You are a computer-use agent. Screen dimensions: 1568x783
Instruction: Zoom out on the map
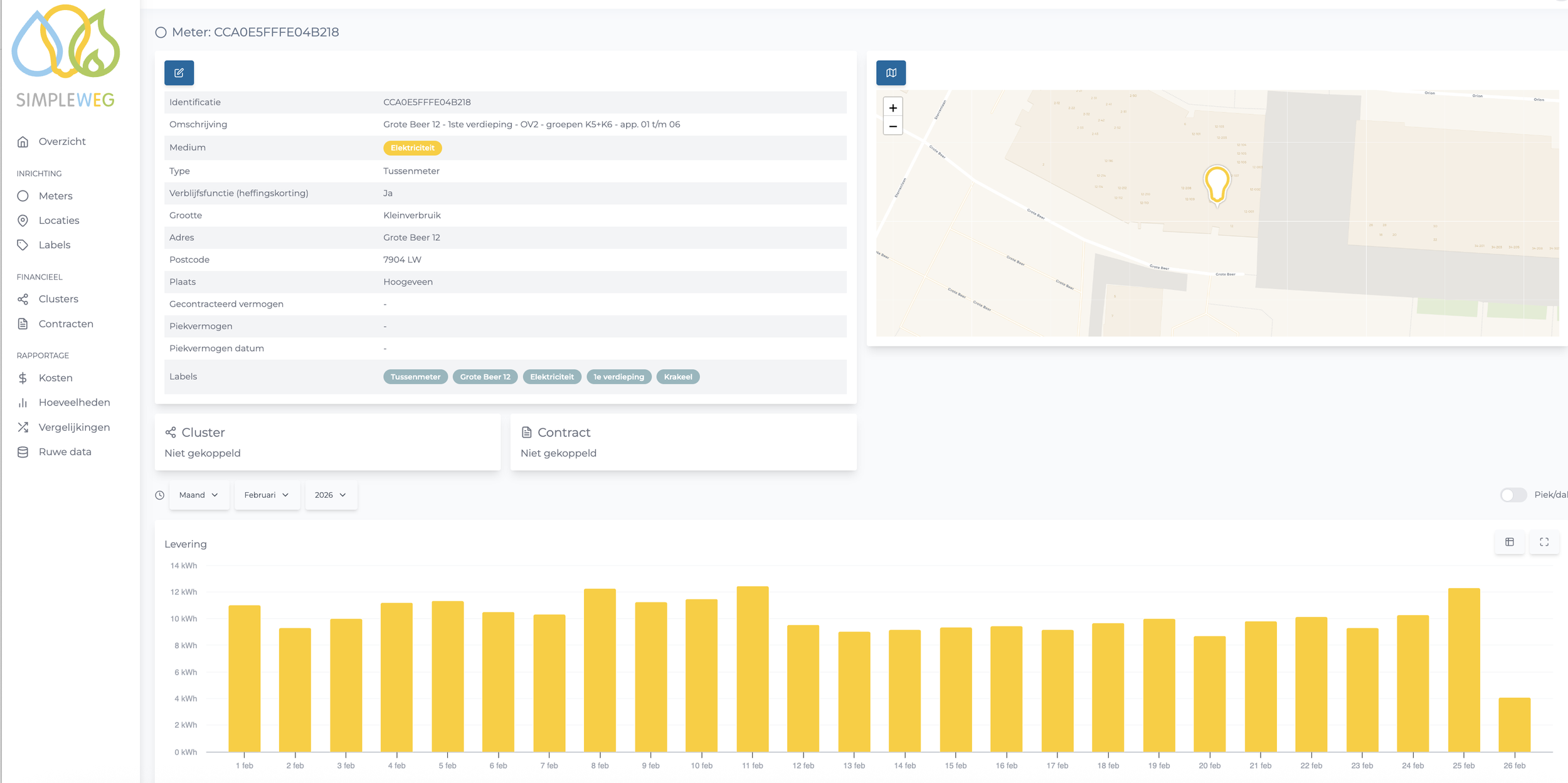893,127
